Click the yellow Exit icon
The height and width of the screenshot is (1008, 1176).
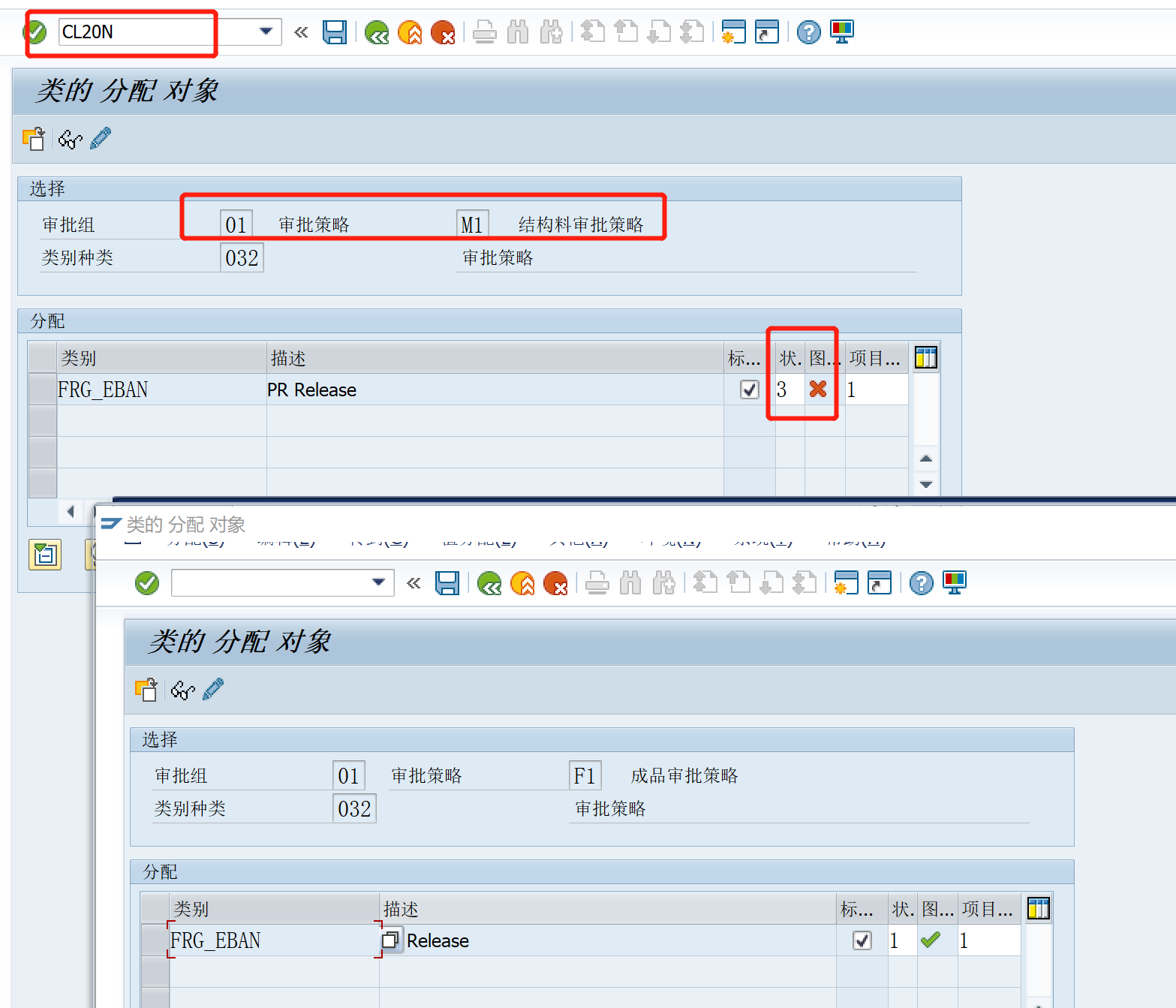click(x=410, y=32)
